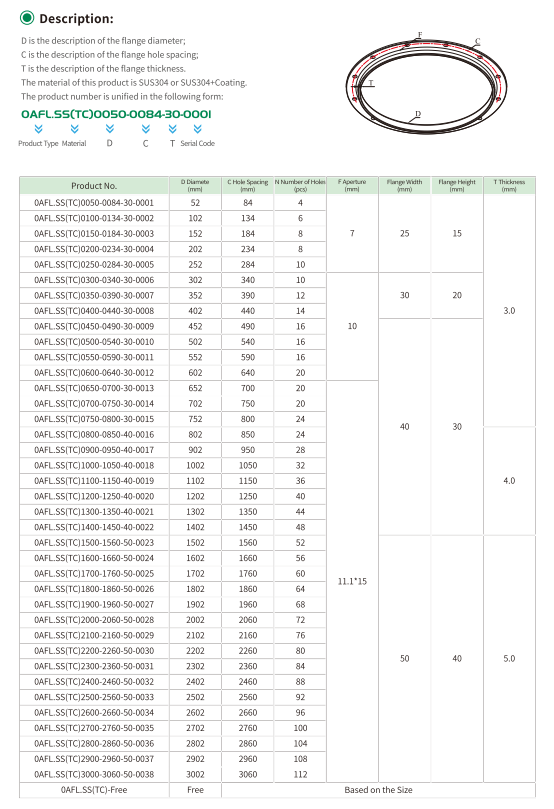This screenshot has height=809, width=554.
Task: Click the F Aperture value 7
Action: [352, 234]
